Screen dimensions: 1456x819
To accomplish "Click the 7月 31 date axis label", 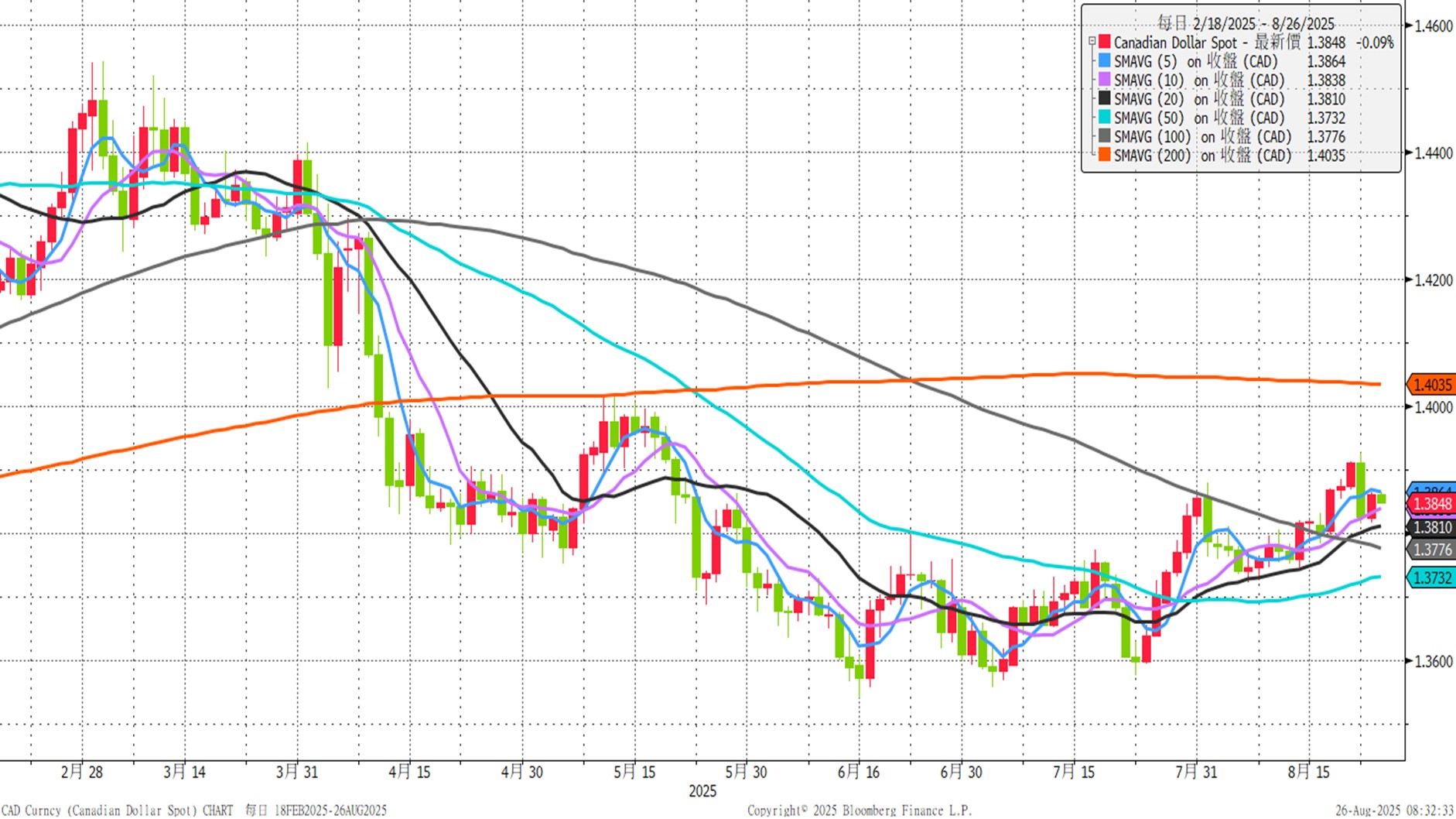I will click(1196, 772).
